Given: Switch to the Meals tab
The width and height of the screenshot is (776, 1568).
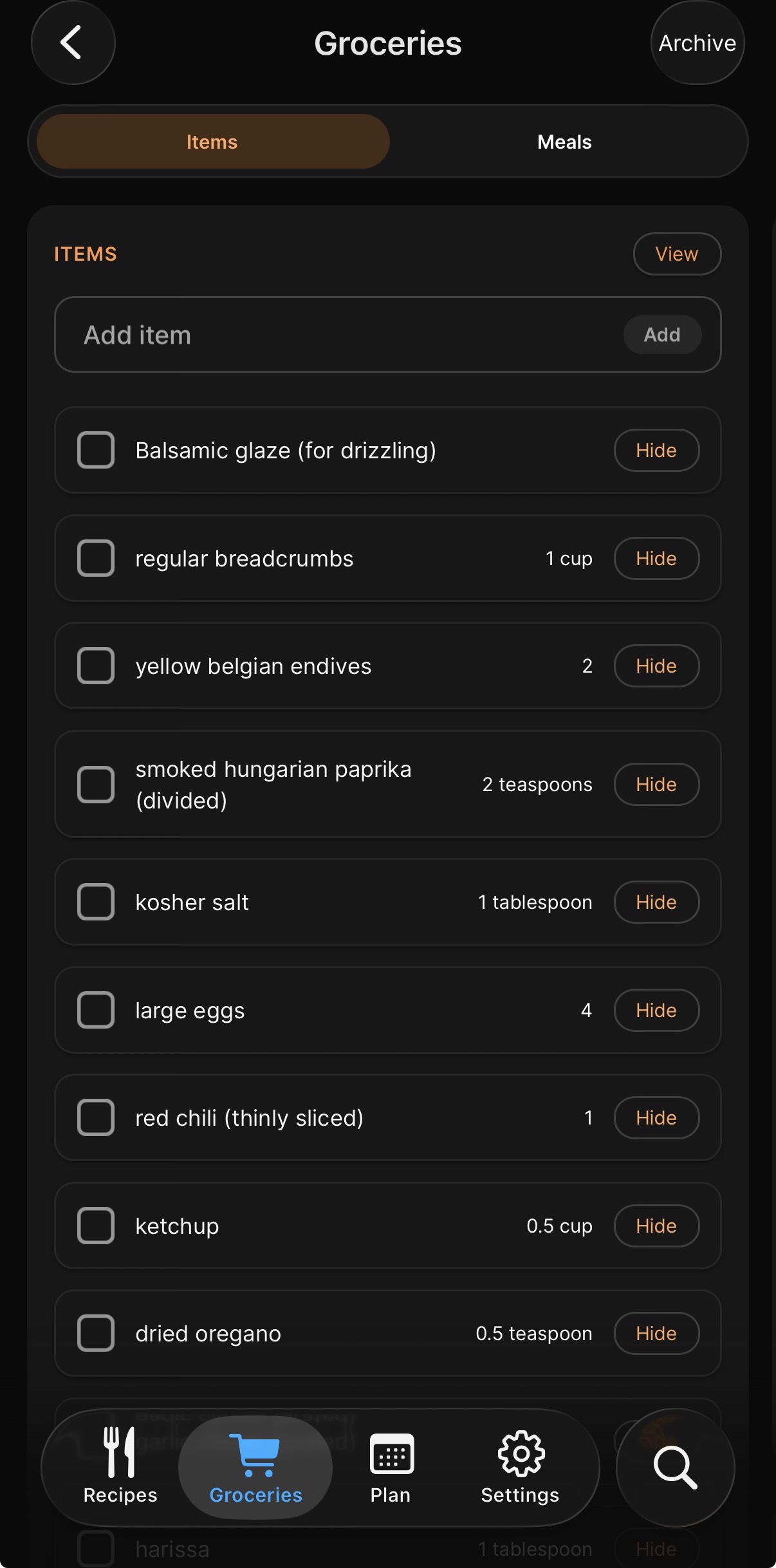Looking at the screenshot, I should tap(564, 142).
